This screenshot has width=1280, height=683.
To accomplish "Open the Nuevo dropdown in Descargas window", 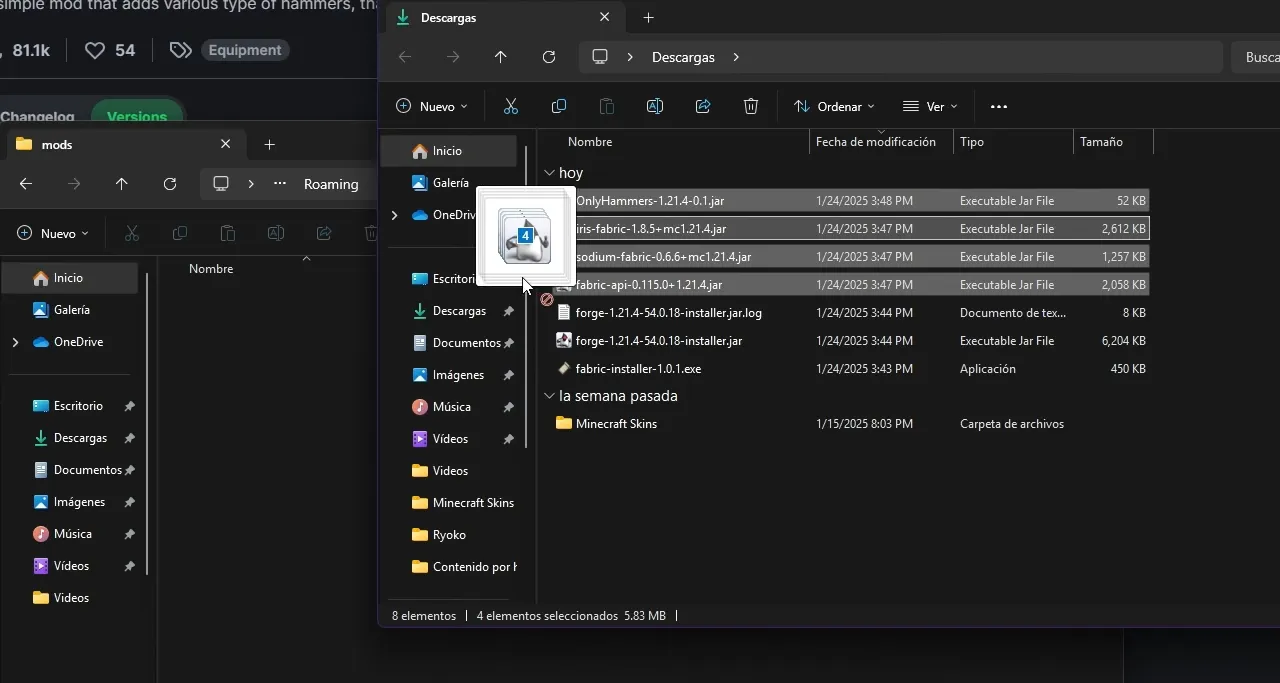I will [431, 106].
